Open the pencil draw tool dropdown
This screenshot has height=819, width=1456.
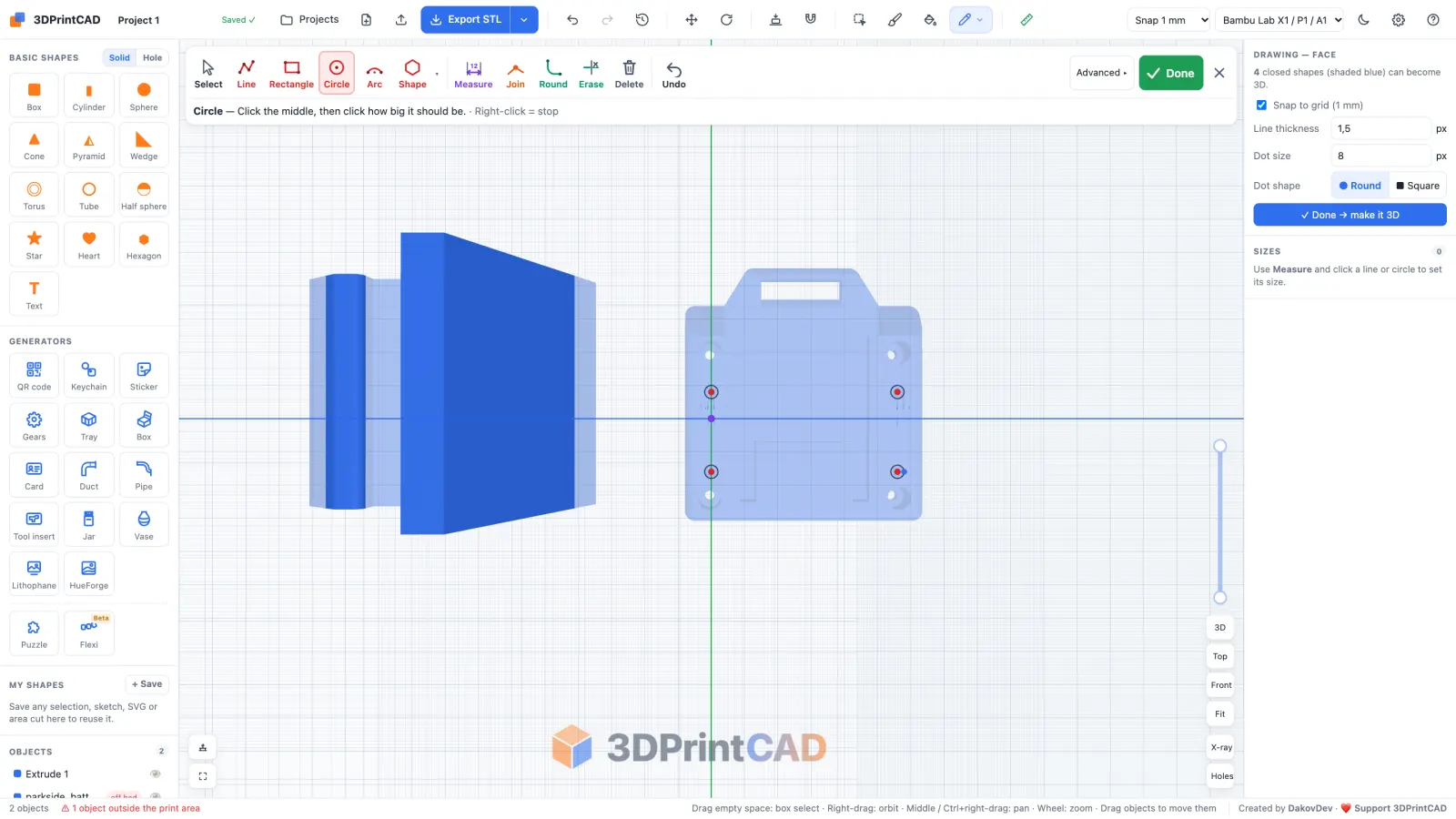click(x=970, y=19)
